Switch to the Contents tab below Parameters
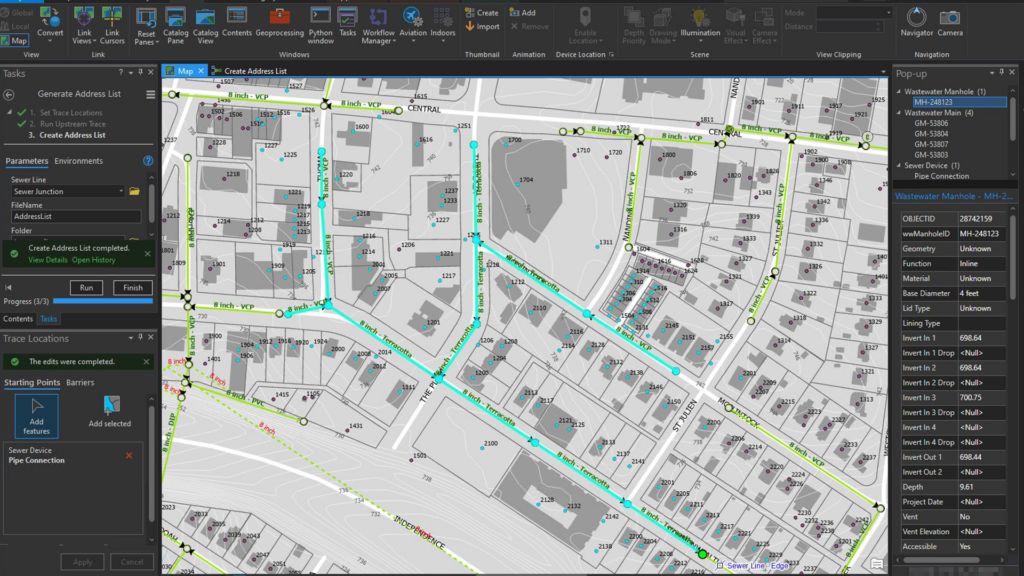The height and width of the screenshot is (576, 1024). pyautogui.click(x=20, y=318)
